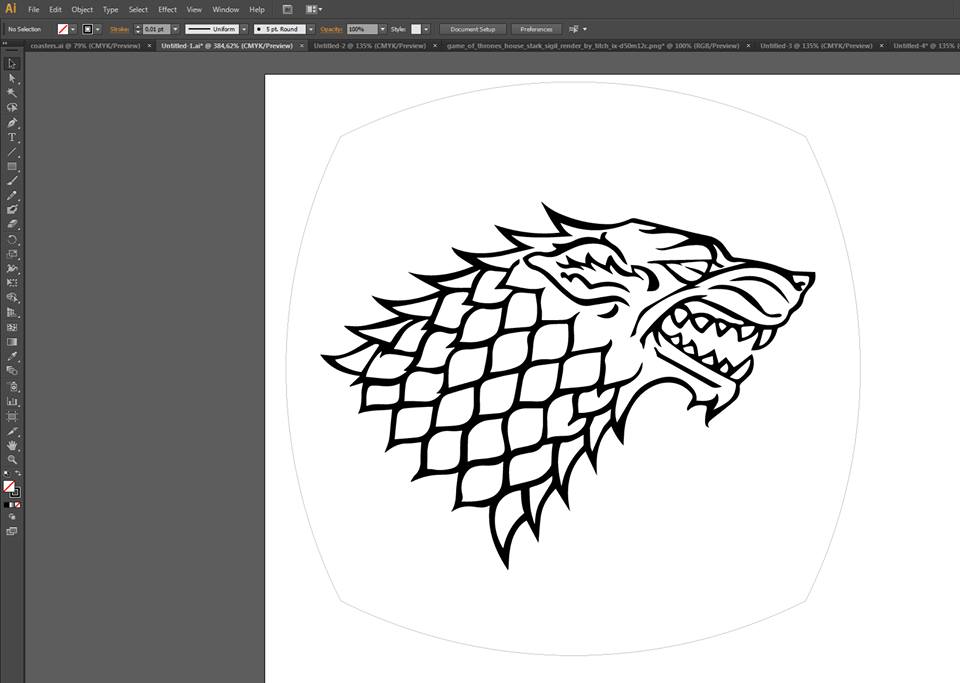Select the Magic Wand tool

pyautogui.click(x=12, y=93)
